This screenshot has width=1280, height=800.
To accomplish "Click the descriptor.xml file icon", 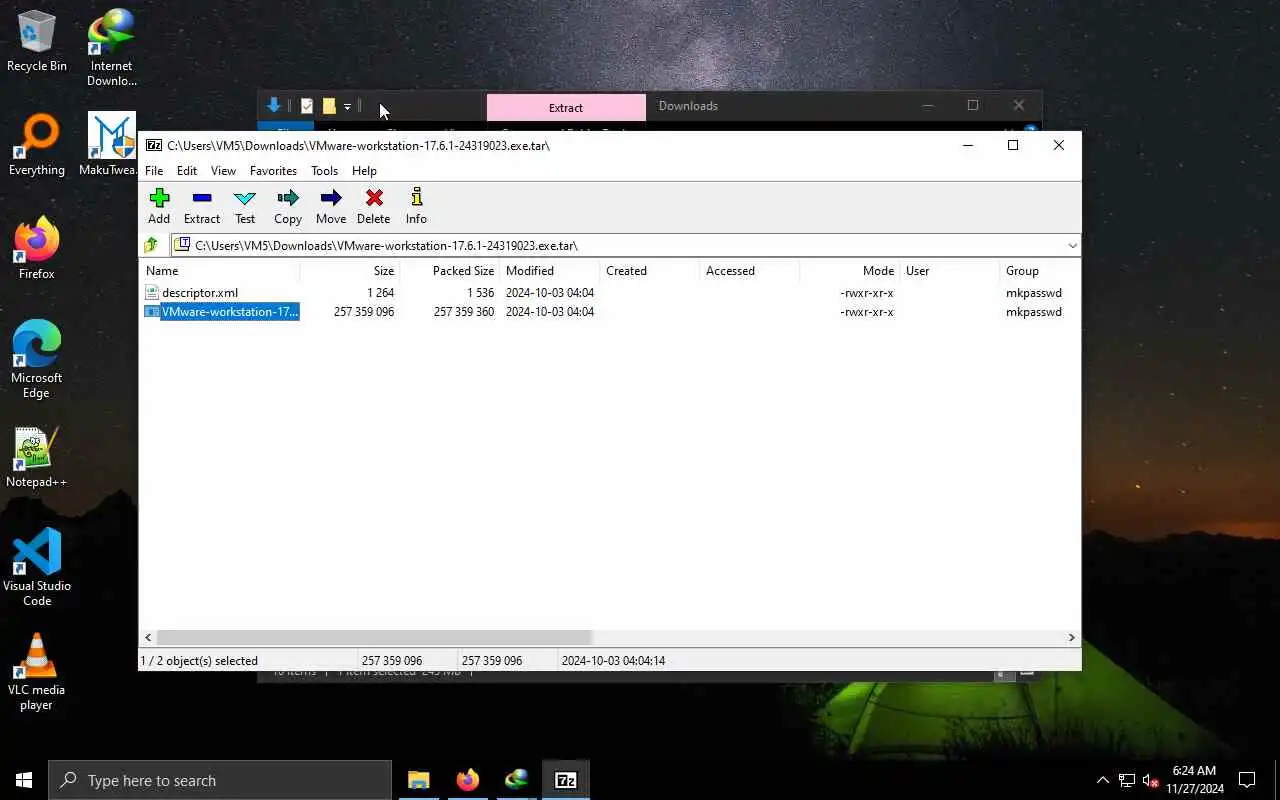I will click(x=152, y=293).
